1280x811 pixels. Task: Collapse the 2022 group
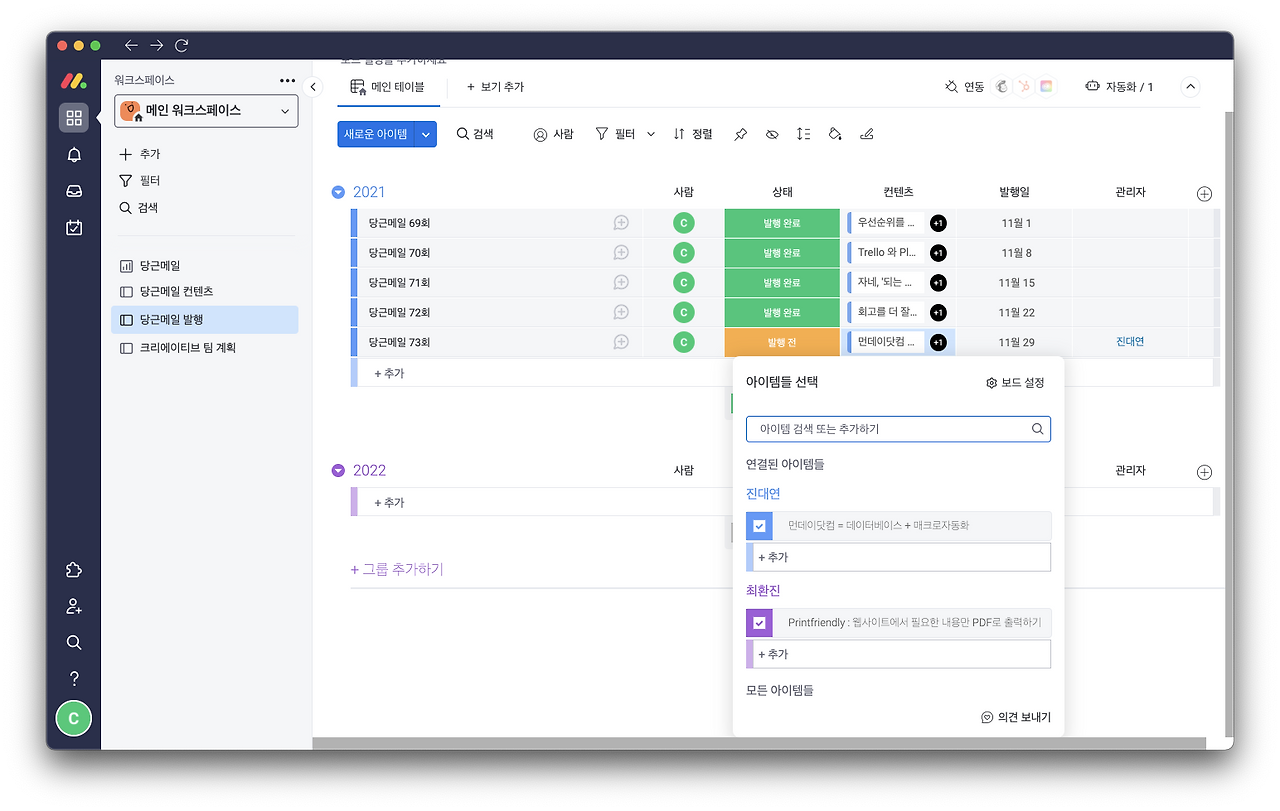click(338, 471)
